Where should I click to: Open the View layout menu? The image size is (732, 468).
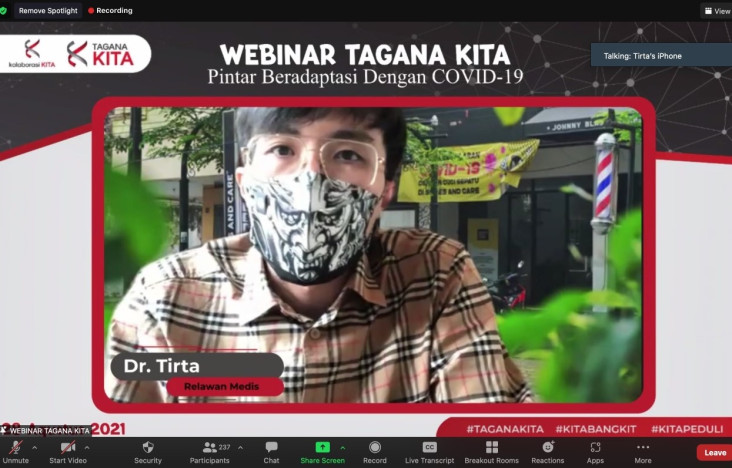pos(718,11)
